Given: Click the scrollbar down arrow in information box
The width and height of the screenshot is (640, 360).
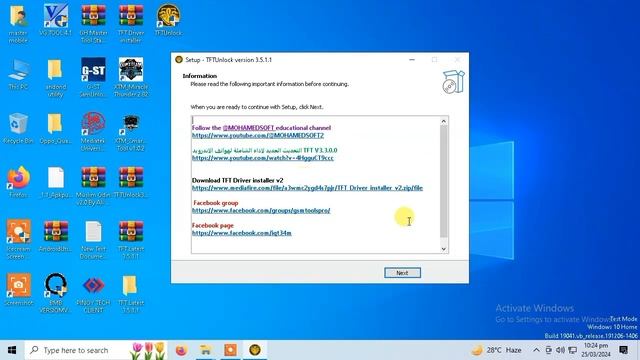Looking at the screenshot, I should pos(444,249).
